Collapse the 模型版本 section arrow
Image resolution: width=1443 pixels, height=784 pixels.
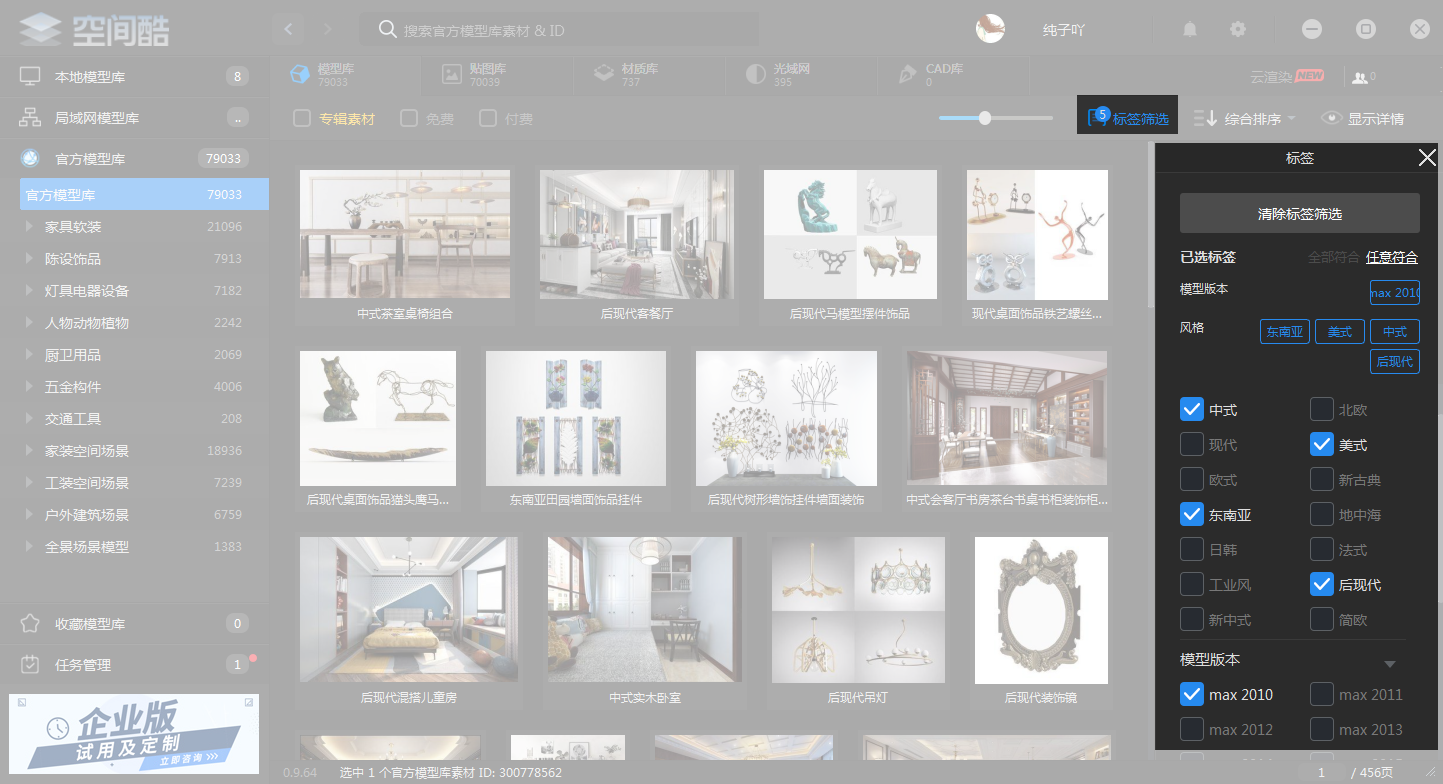1390,664
